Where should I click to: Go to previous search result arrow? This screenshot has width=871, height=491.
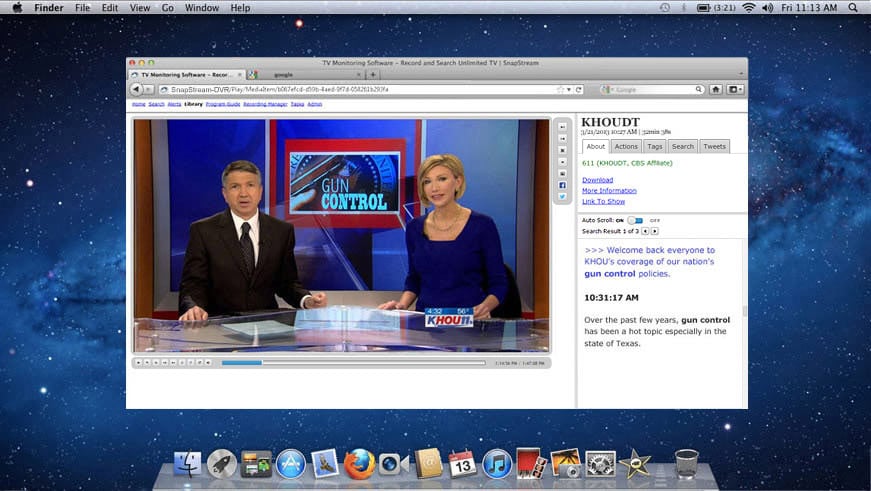[645, 231]
